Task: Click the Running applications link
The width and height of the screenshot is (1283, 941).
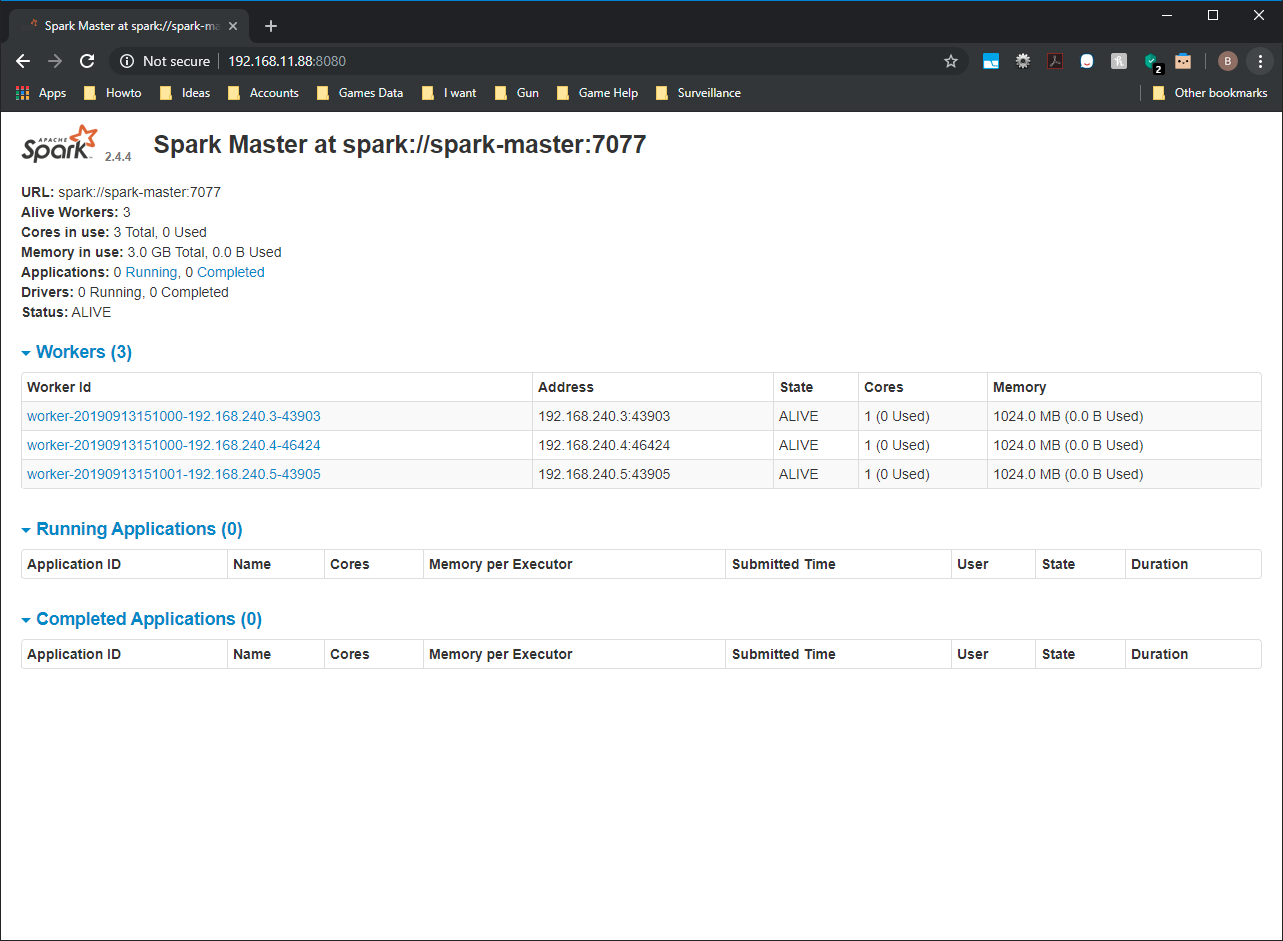Action: point(151,272)
